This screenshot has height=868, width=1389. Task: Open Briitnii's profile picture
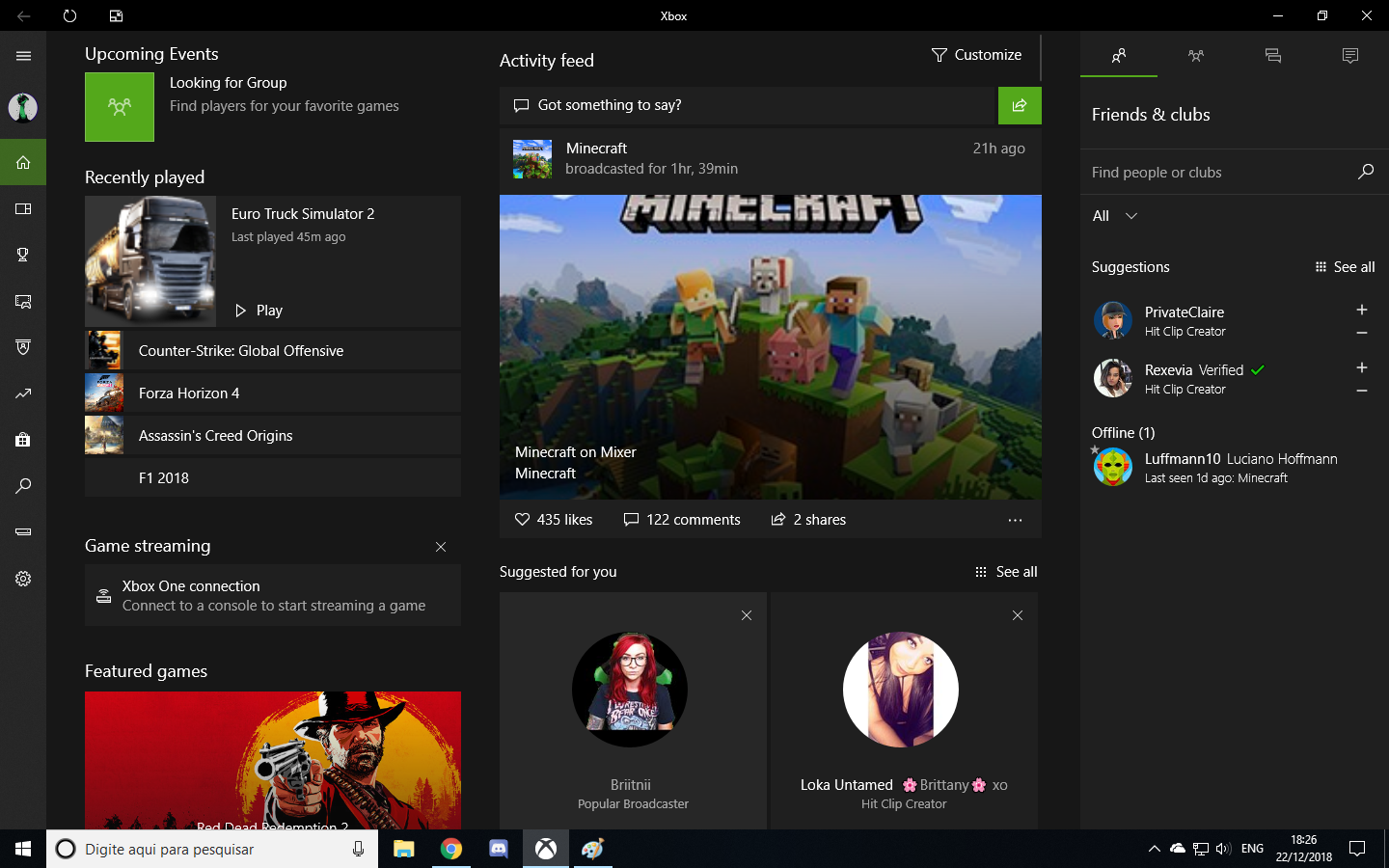pyautogui.click(x=630, y=690)
